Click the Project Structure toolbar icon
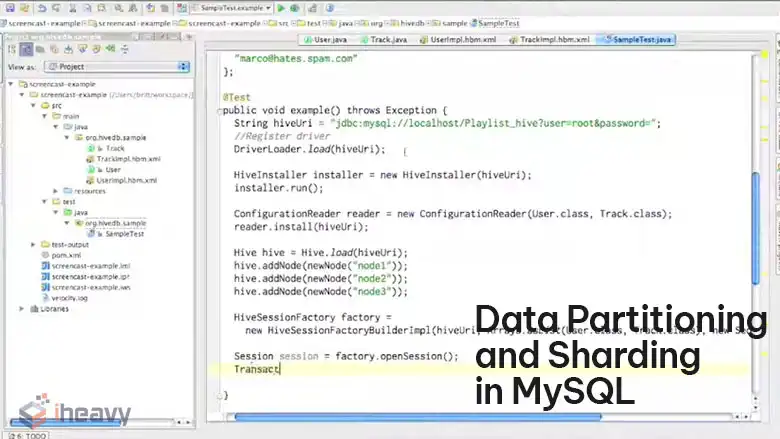 click(312, 8)
